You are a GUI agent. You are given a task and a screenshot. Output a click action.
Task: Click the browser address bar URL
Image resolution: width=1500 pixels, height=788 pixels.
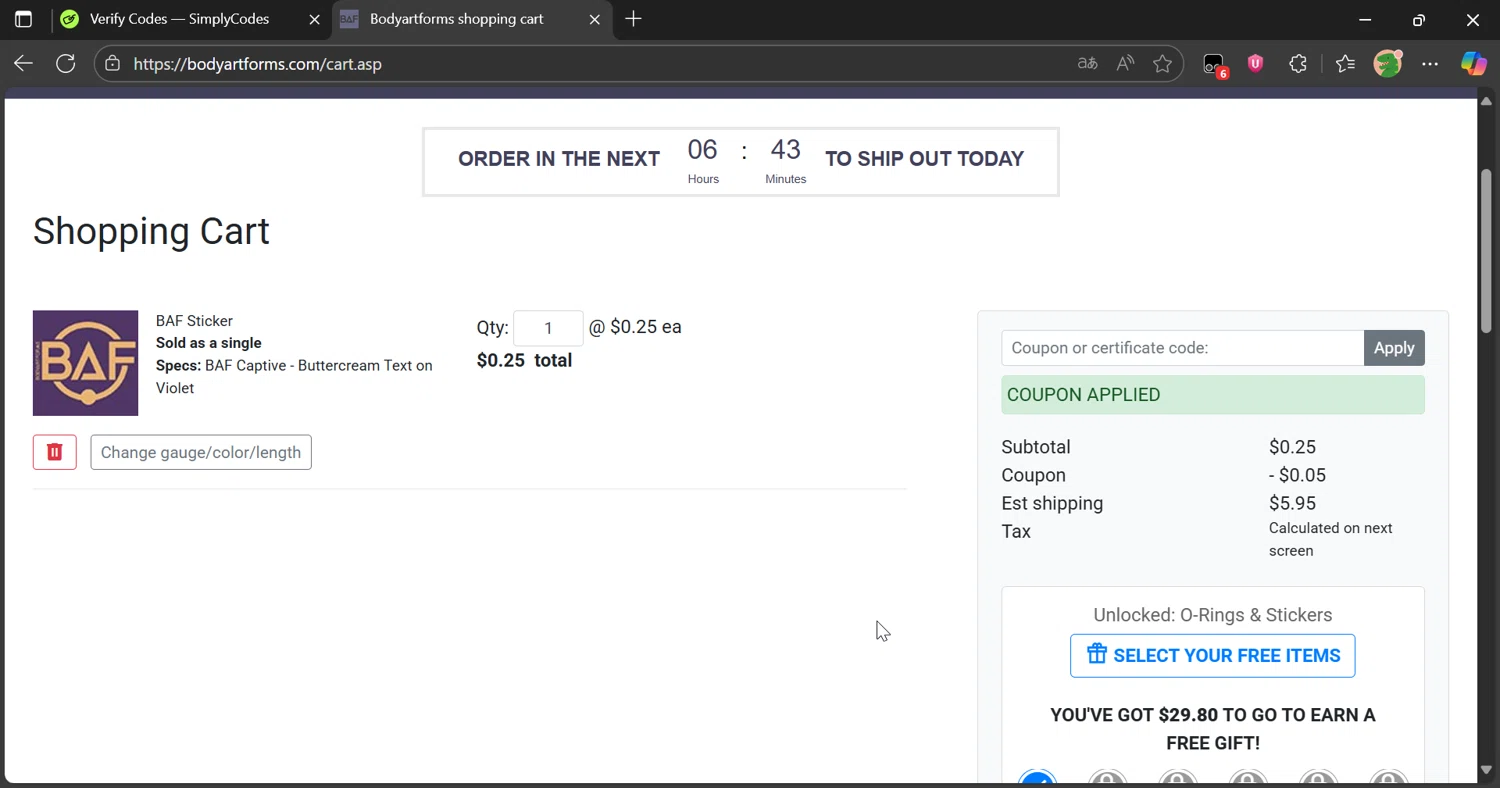click(x=257, y=64)
